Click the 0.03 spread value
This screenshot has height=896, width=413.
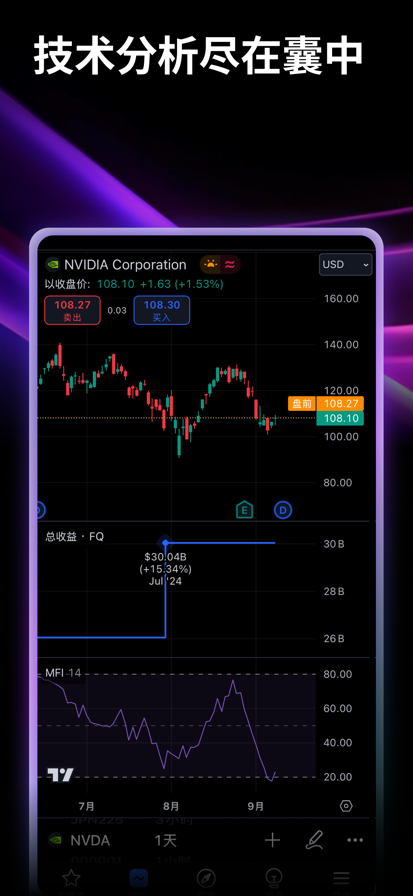pos(117,310)
